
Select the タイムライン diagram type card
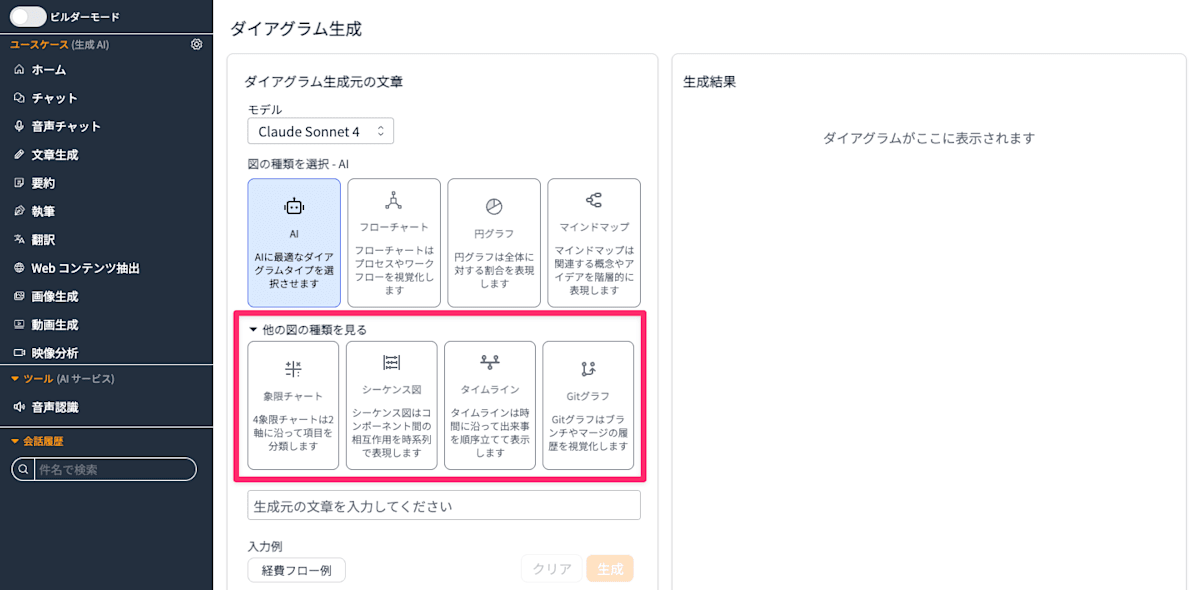(490, 405)
